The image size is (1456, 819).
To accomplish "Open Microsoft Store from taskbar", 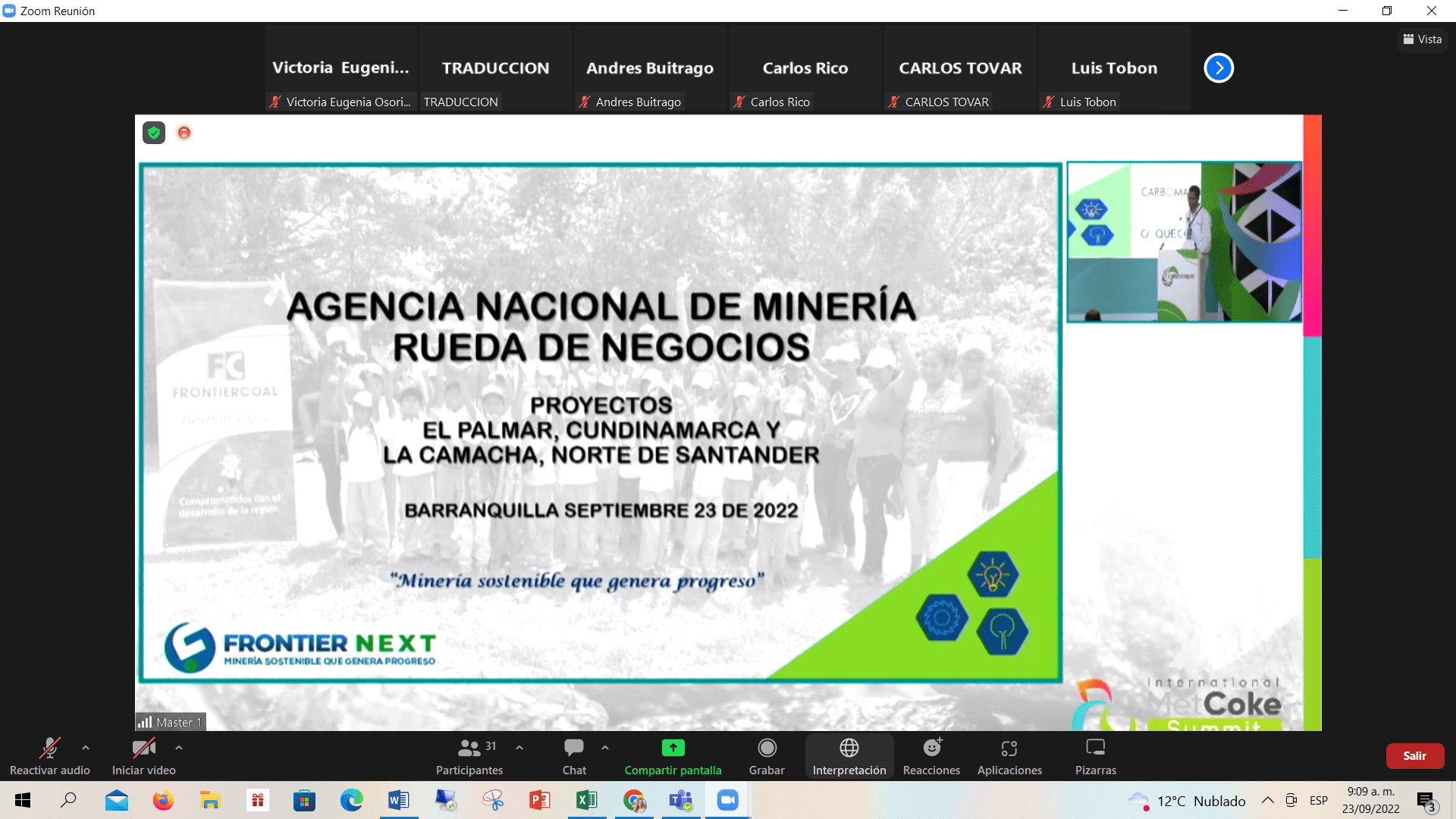I will pyautogui.click(x=304, y=800).
